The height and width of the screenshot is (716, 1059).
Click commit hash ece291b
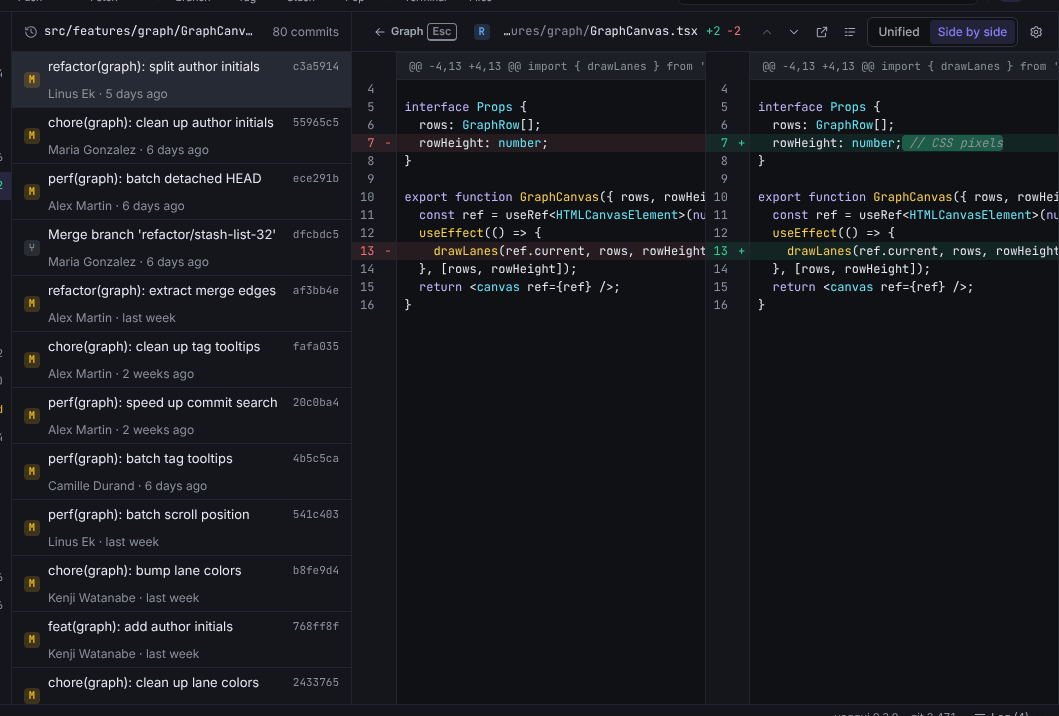pos(315,178)
